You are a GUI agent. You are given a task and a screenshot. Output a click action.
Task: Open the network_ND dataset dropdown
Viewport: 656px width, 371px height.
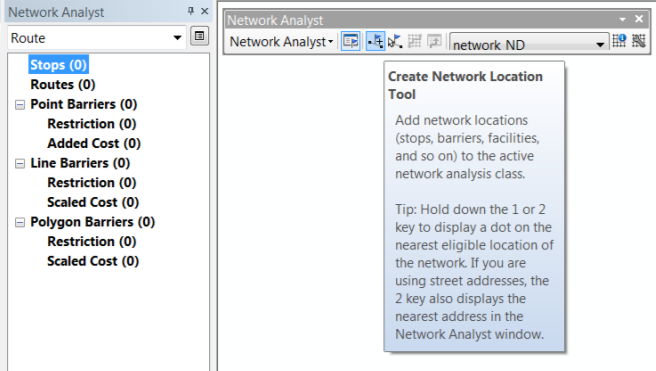pos(600,44)
